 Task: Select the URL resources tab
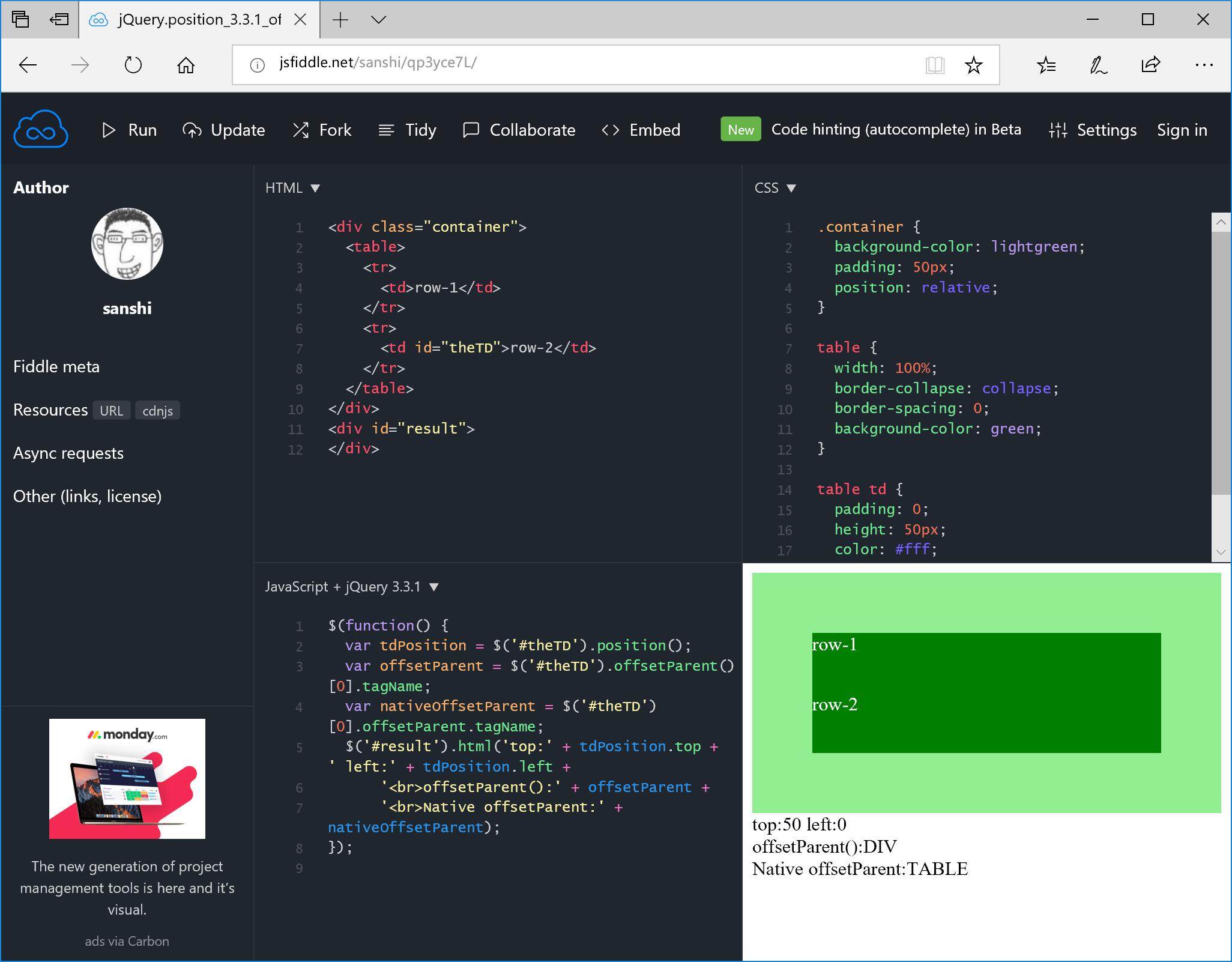[x=112, y=411]
